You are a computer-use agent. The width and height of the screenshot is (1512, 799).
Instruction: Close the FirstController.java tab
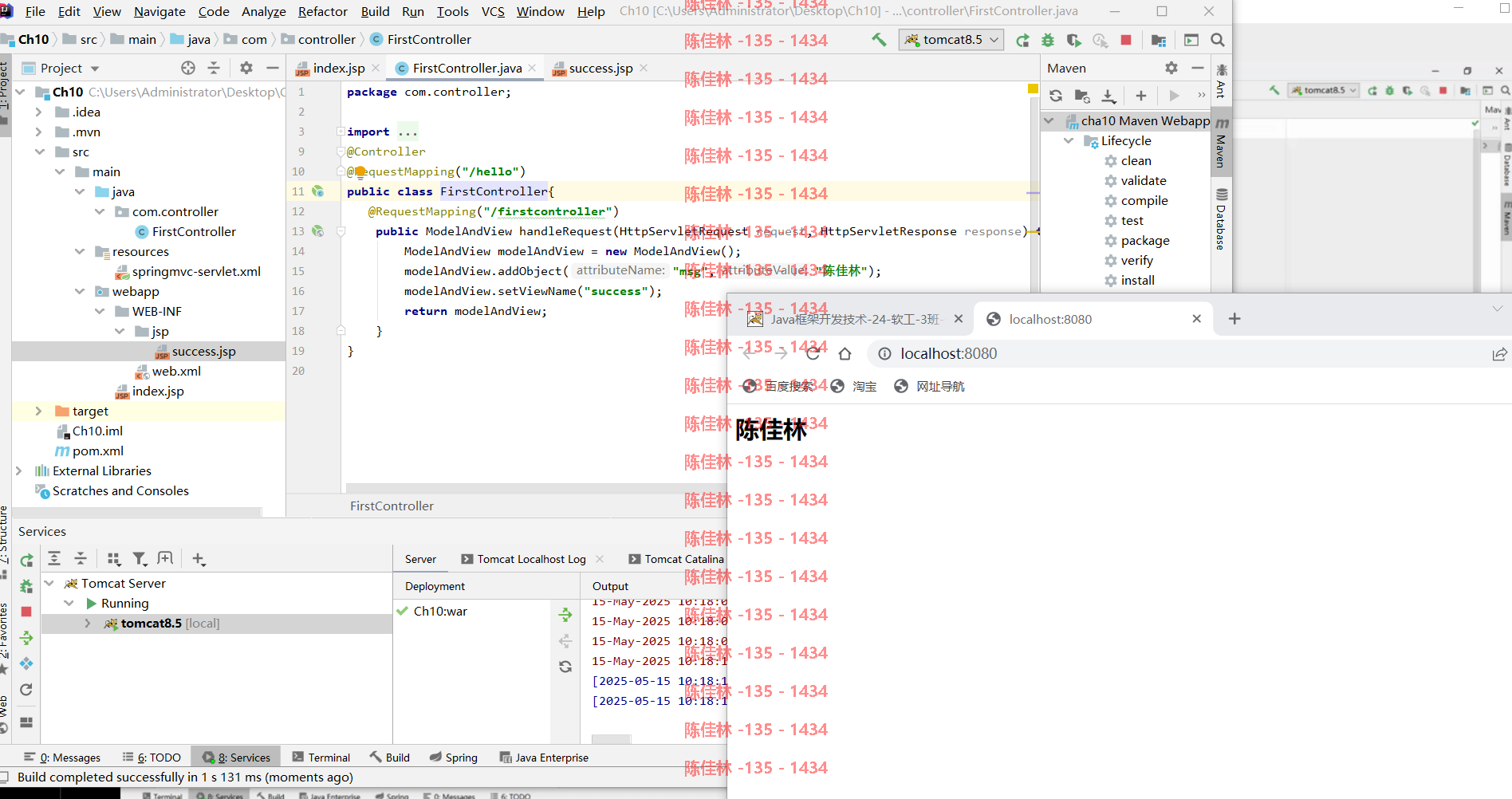pyautogui.click(x=532, y=69)
